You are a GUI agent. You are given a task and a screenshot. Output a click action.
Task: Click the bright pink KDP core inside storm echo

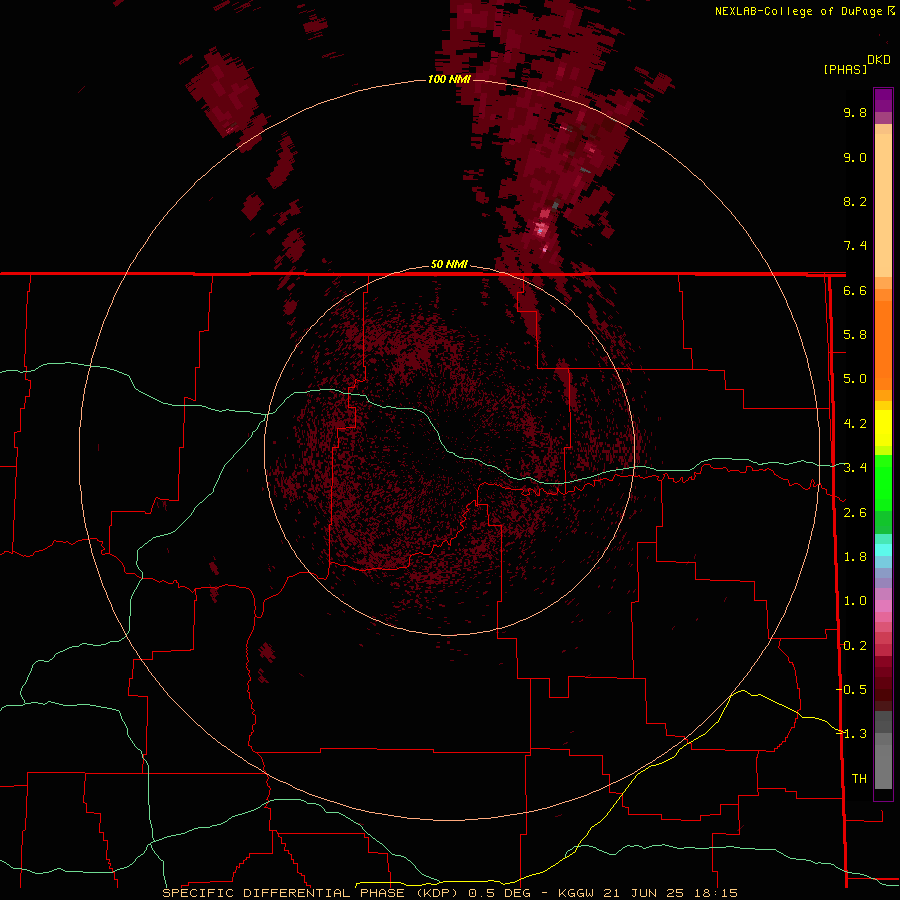[x=540, y=230]
